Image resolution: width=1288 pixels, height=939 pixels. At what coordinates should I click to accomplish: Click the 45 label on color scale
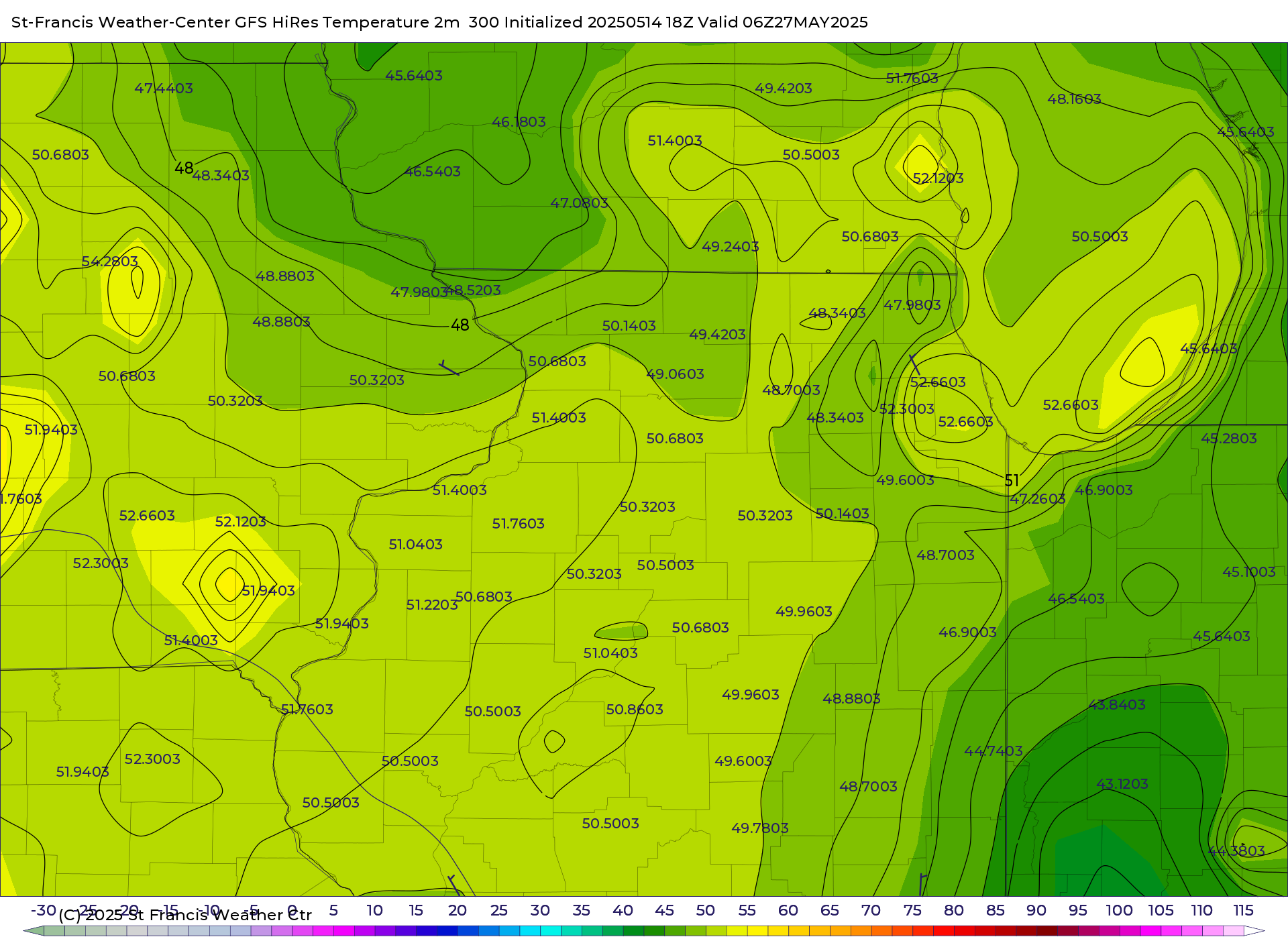click(x=664, y=911)
